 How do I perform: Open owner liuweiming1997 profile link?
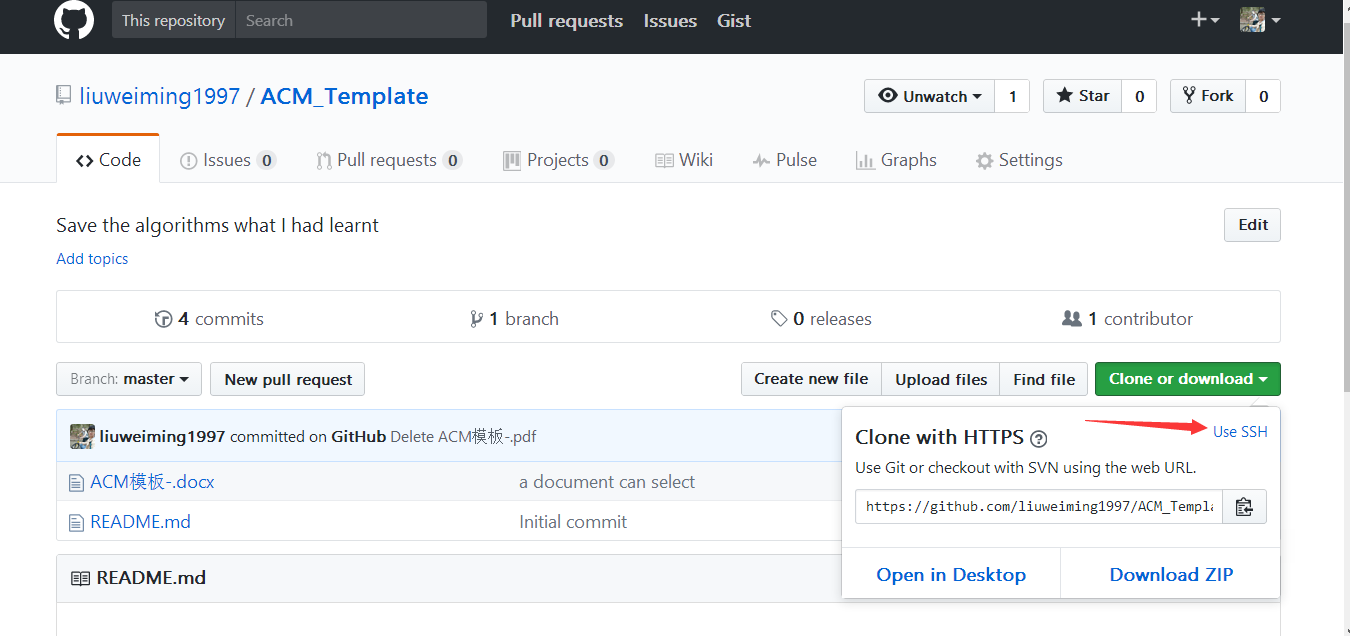click(x=160, y=96)
